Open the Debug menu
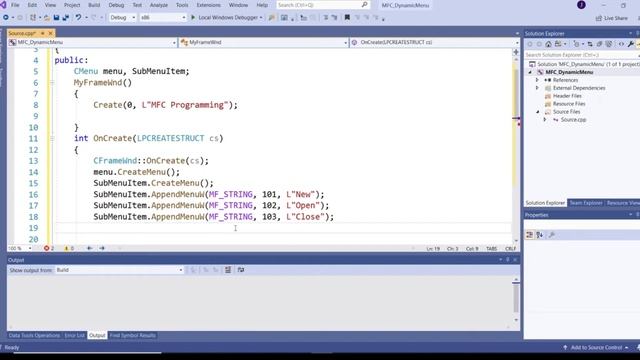 [116, 5]
